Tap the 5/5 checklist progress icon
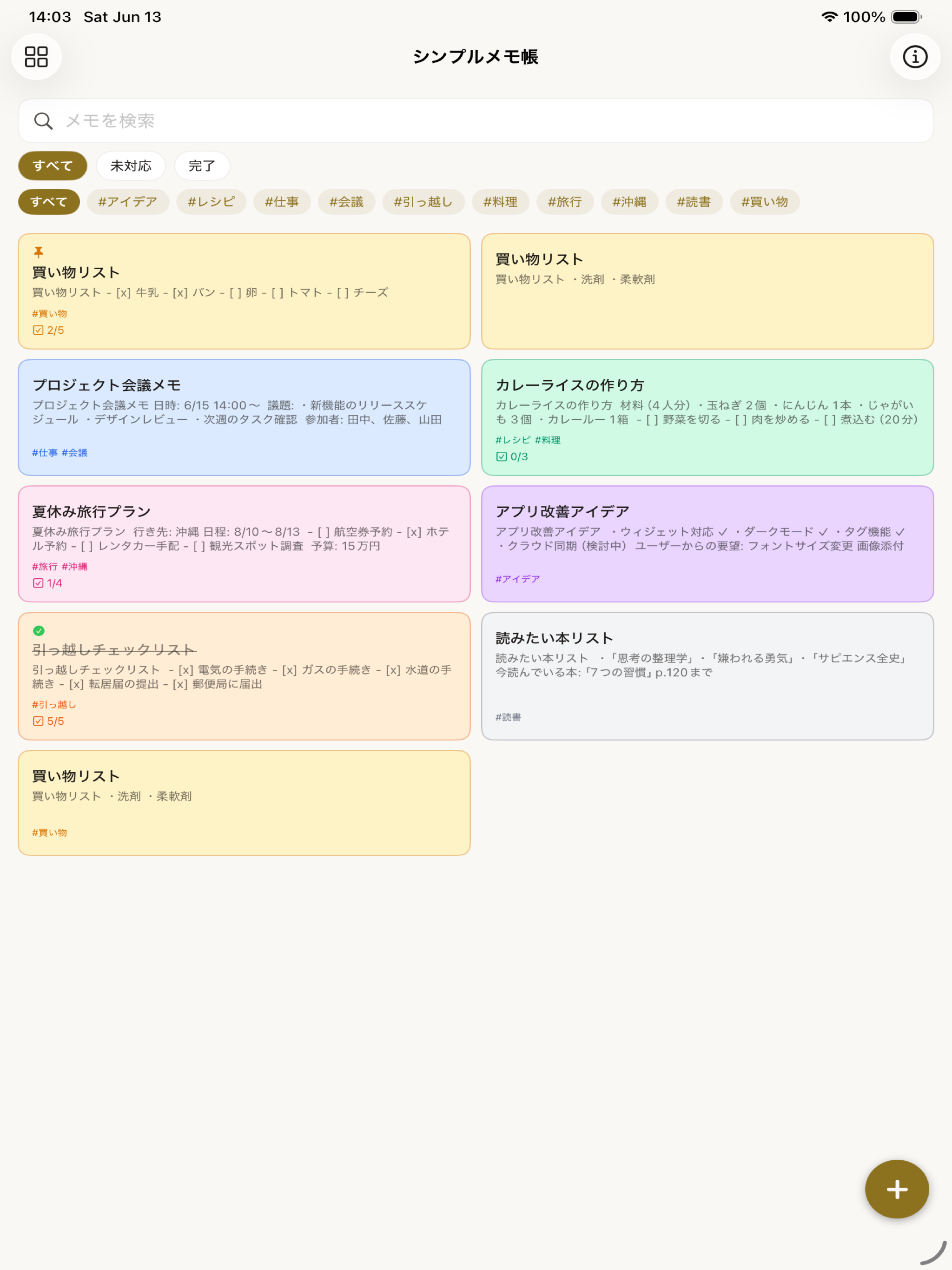This screenshot has height=1270, width=952. [38, 721]
